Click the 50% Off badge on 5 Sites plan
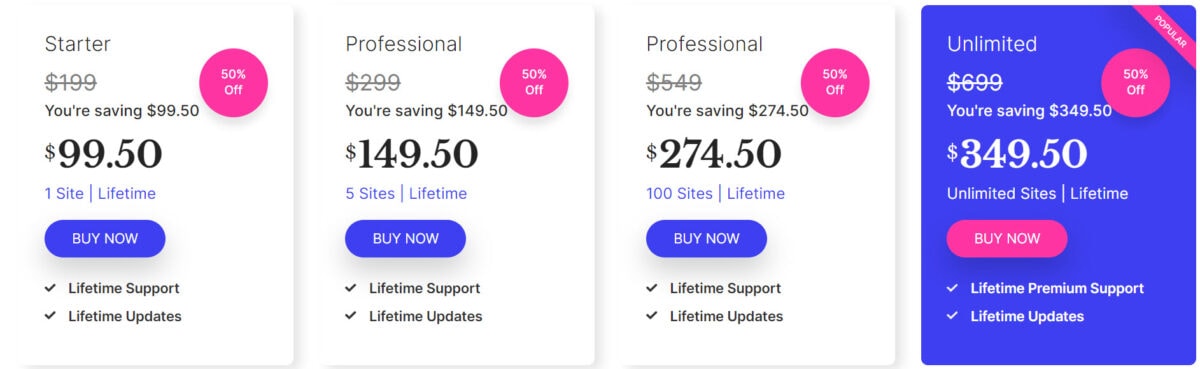Image resolution: width=1200 pixels, height=369 pixels. coord(534,82)
